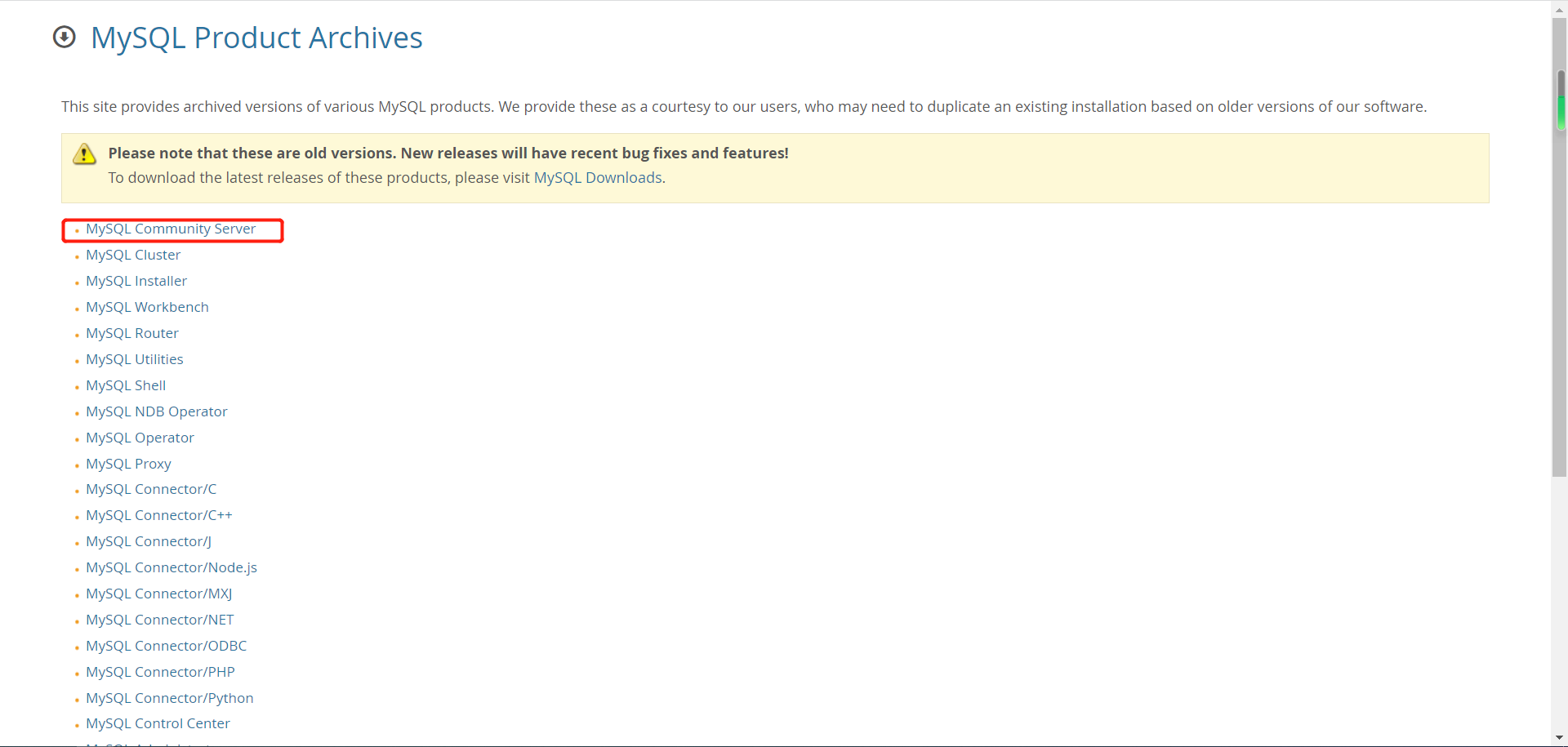Screen dimensions: 1568x747
Task: Go to MySQL Workbench archives
Action: 147,308
